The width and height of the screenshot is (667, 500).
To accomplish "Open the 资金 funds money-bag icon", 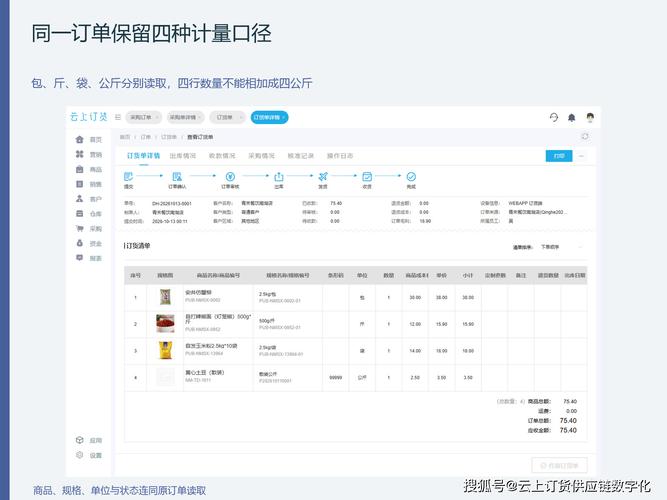I will click(80, 243).
